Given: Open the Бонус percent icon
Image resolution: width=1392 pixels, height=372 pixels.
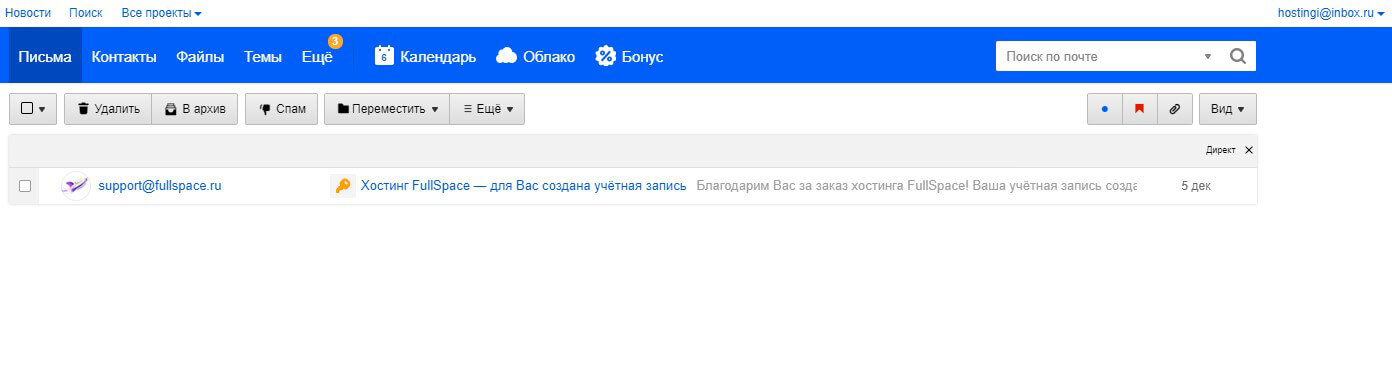Looking at the screenshot, I should (606, 56).
